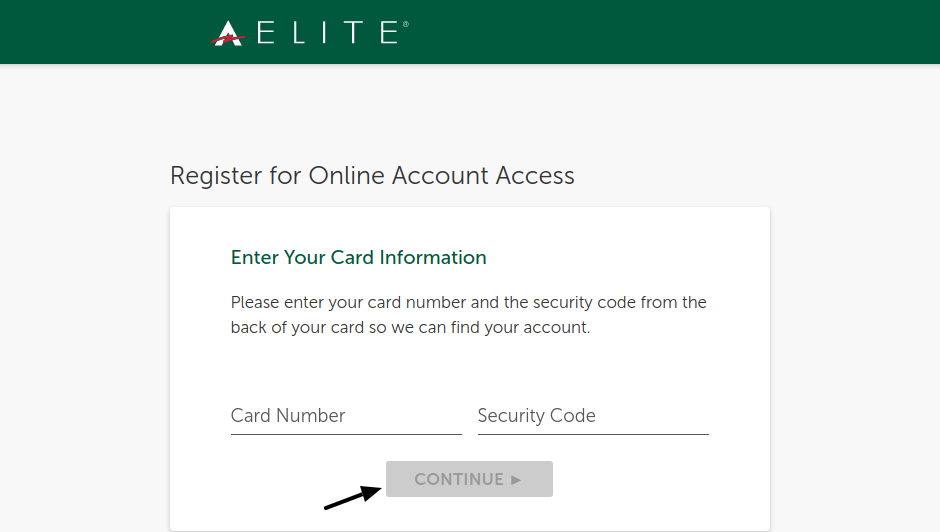Click the word 'CONTINUE' on the gray button

(459, 479)
